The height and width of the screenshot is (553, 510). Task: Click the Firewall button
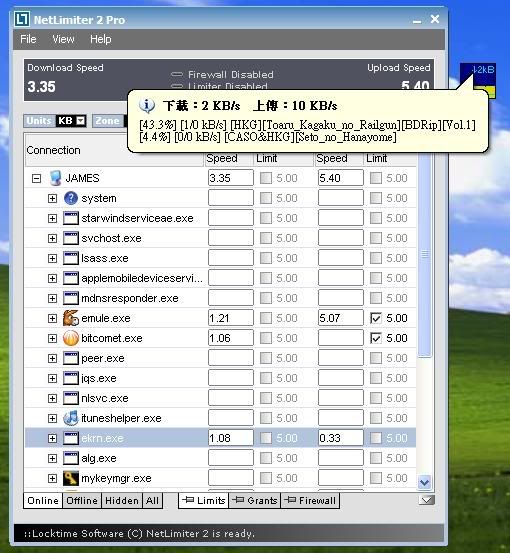click(310, 500)
